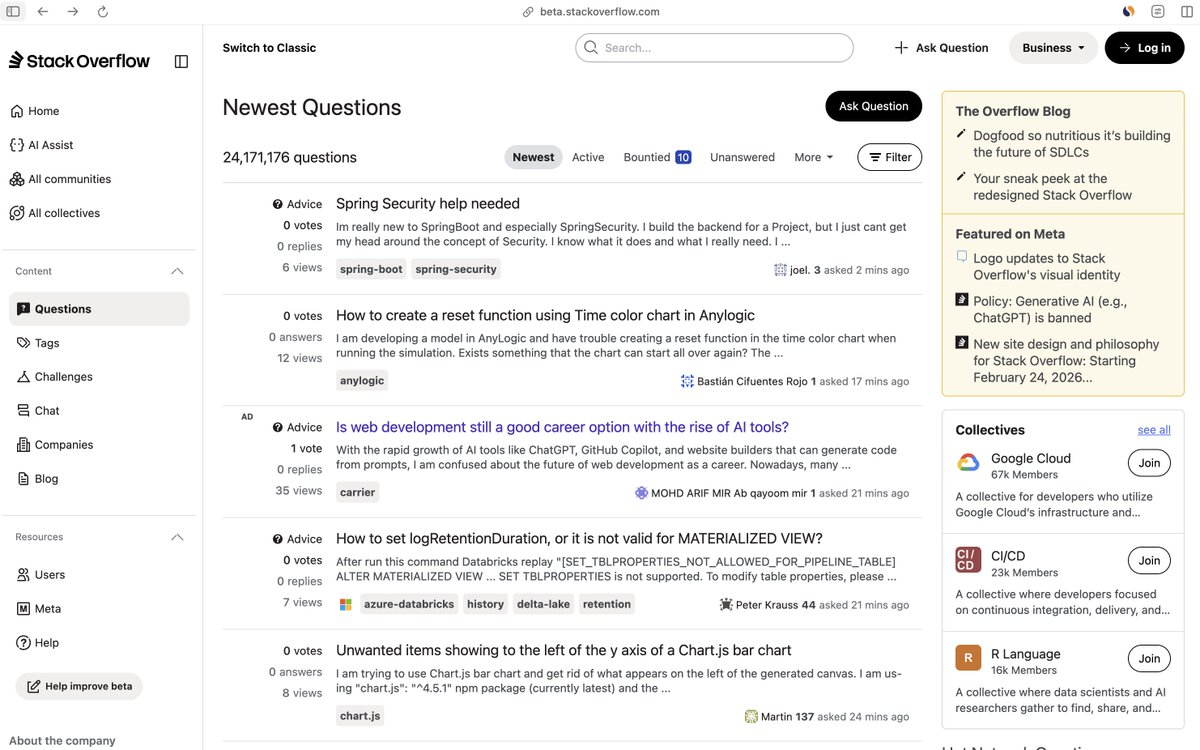
Task: Go to All collectives
Action: (55, 213)
